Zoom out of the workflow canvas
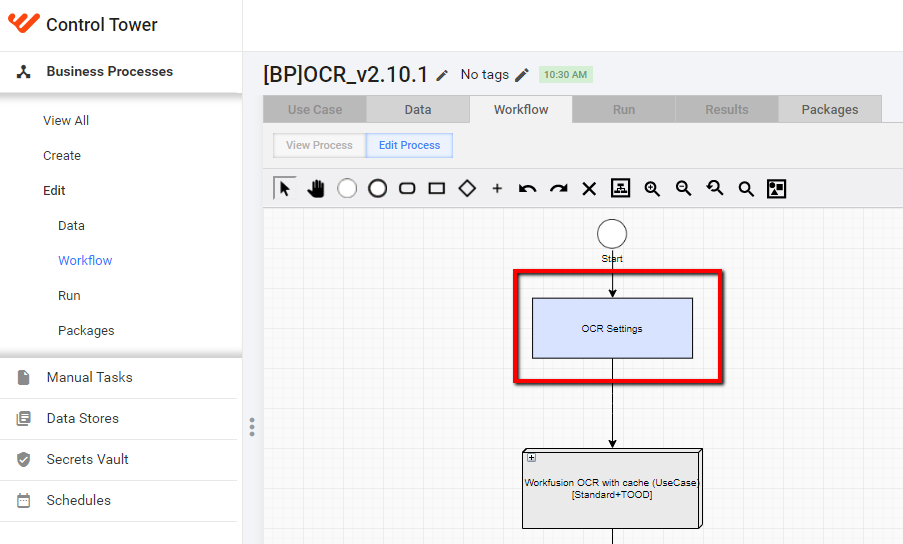Image resolution: width=903 pixels, height=544 pixels. tap(684, 188)
